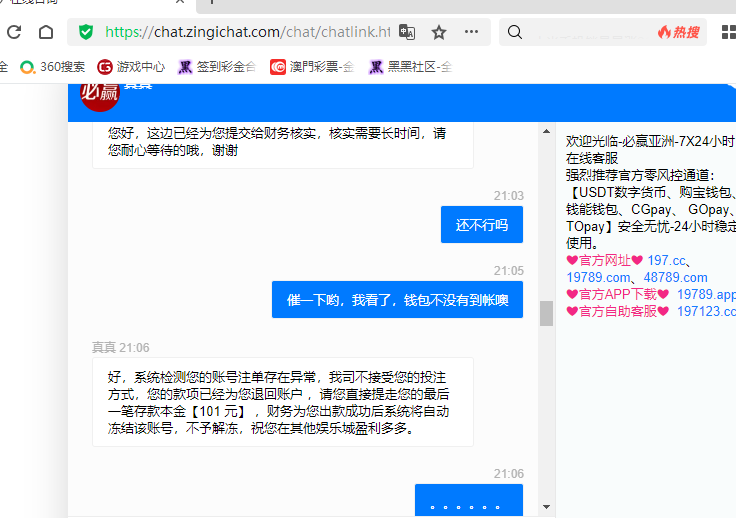Open the hot search 热搜 button
The image size is (736, 518).
pyautogui.click(x=679, y=32)
